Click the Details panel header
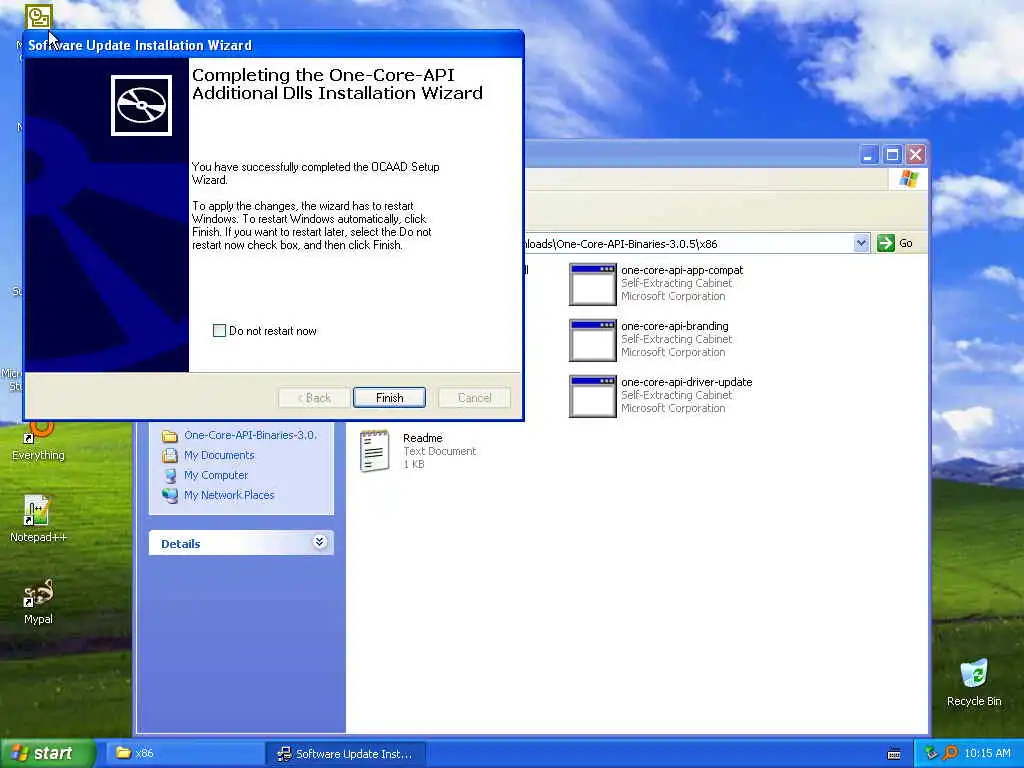The height and width of the screenshot is (768, 1024). click(x=241, y=543)
